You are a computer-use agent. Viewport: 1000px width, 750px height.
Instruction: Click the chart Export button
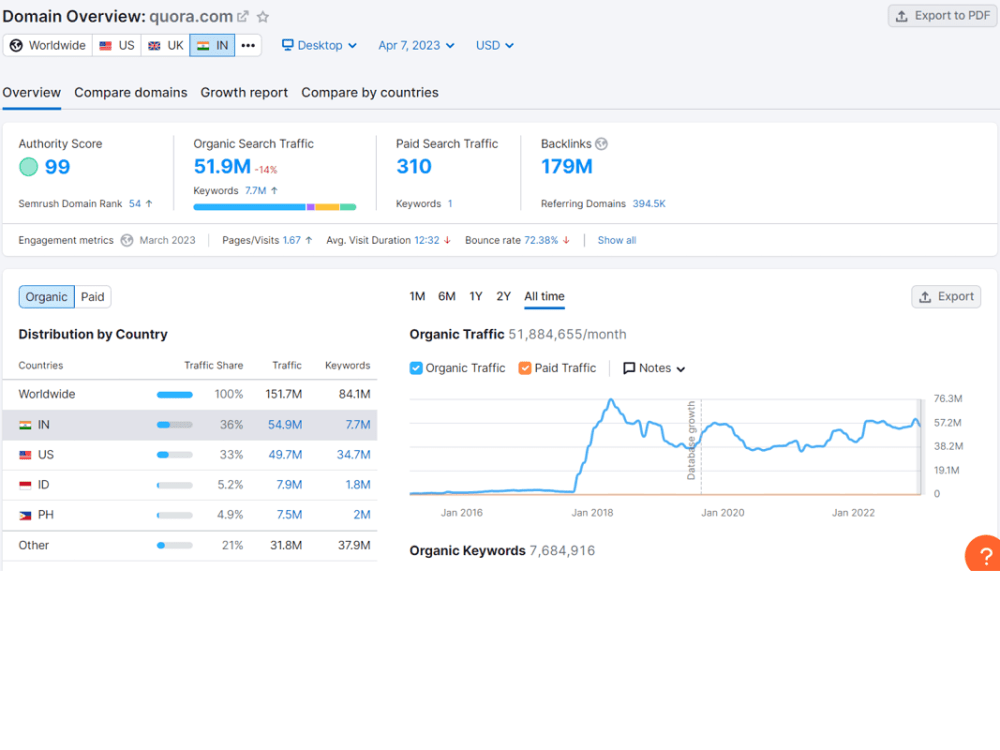point(946,297)
